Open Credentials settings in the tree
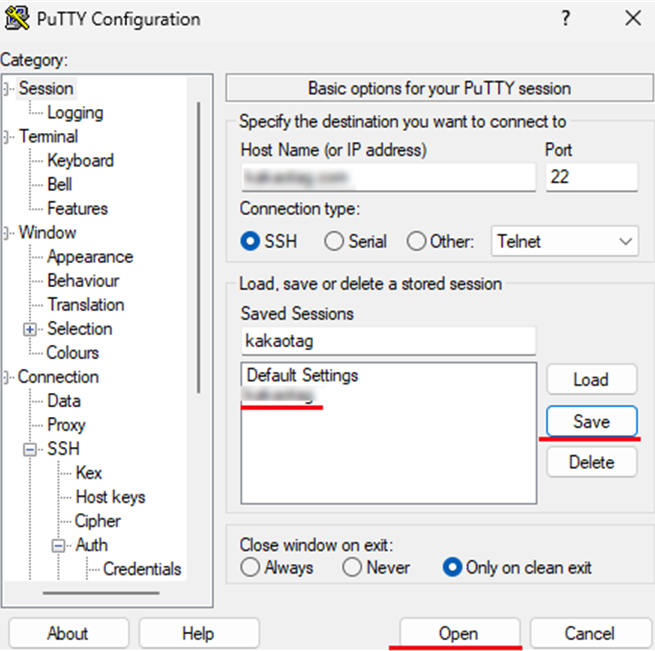655x651 pixels. tap(142, 569)
